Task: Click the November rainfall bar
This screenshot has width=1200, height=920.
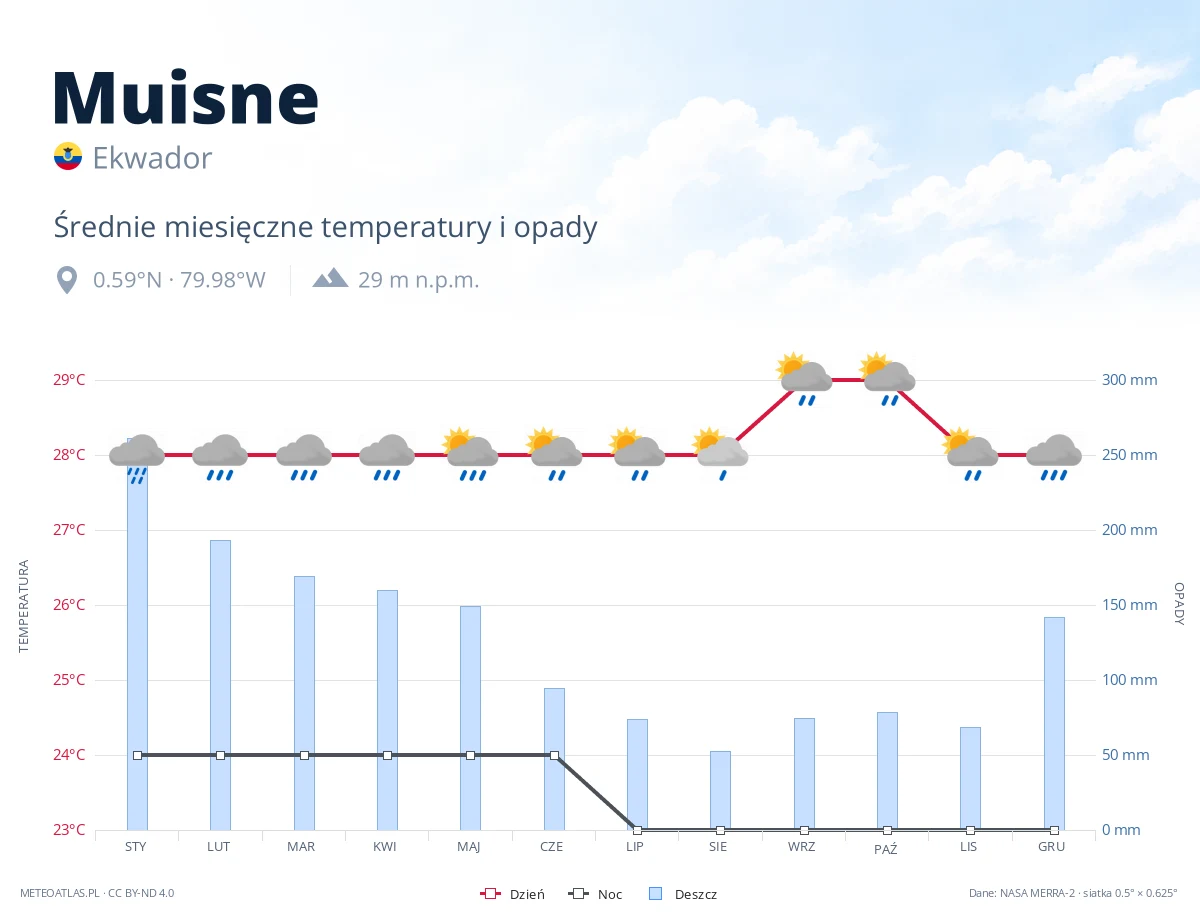Action: point(970,778)
